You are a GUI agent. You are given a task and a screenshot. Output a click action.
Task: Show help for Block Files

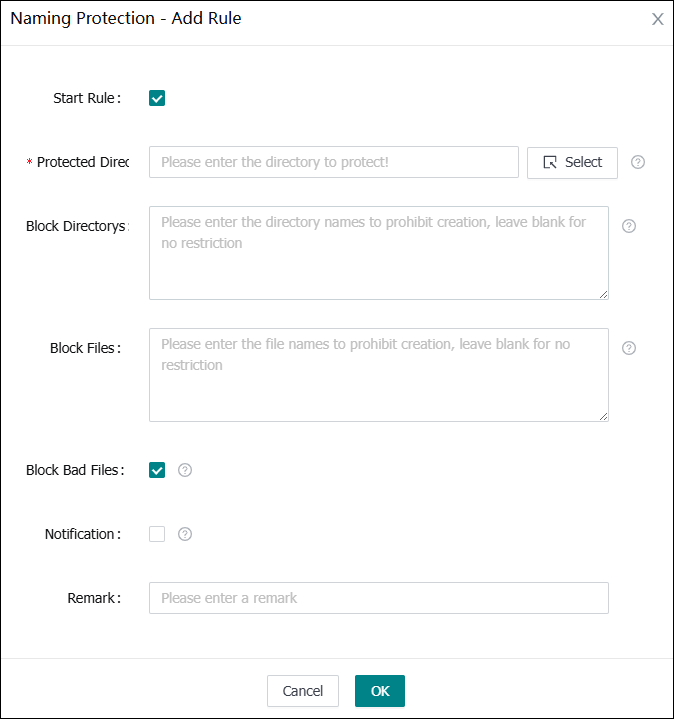(629, 348)
